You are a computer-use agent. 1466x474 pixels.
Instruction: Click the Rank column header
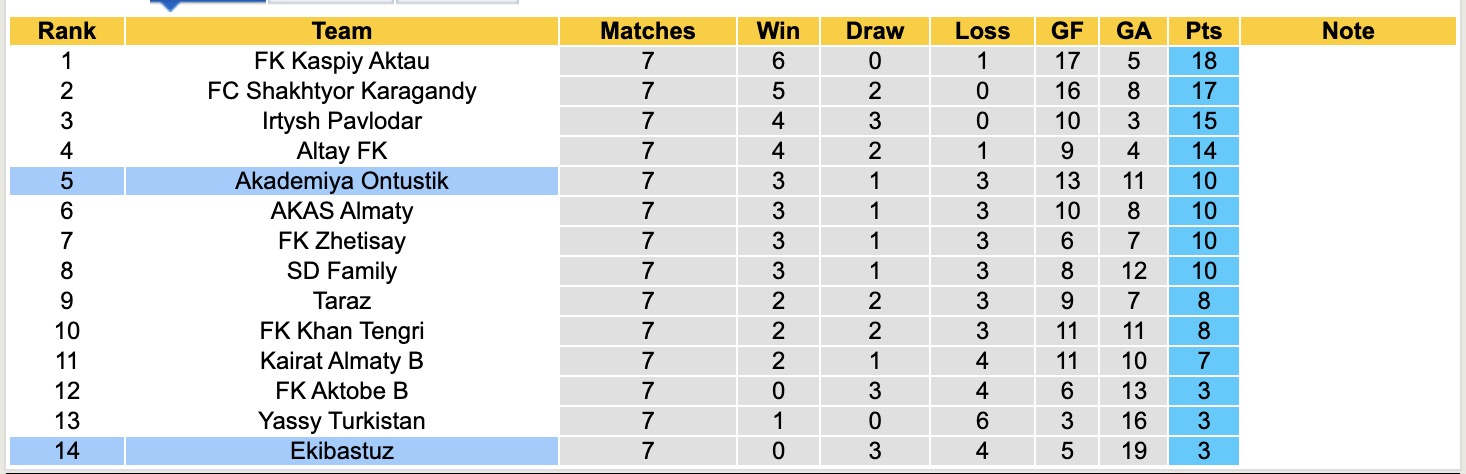click(66, 31)
